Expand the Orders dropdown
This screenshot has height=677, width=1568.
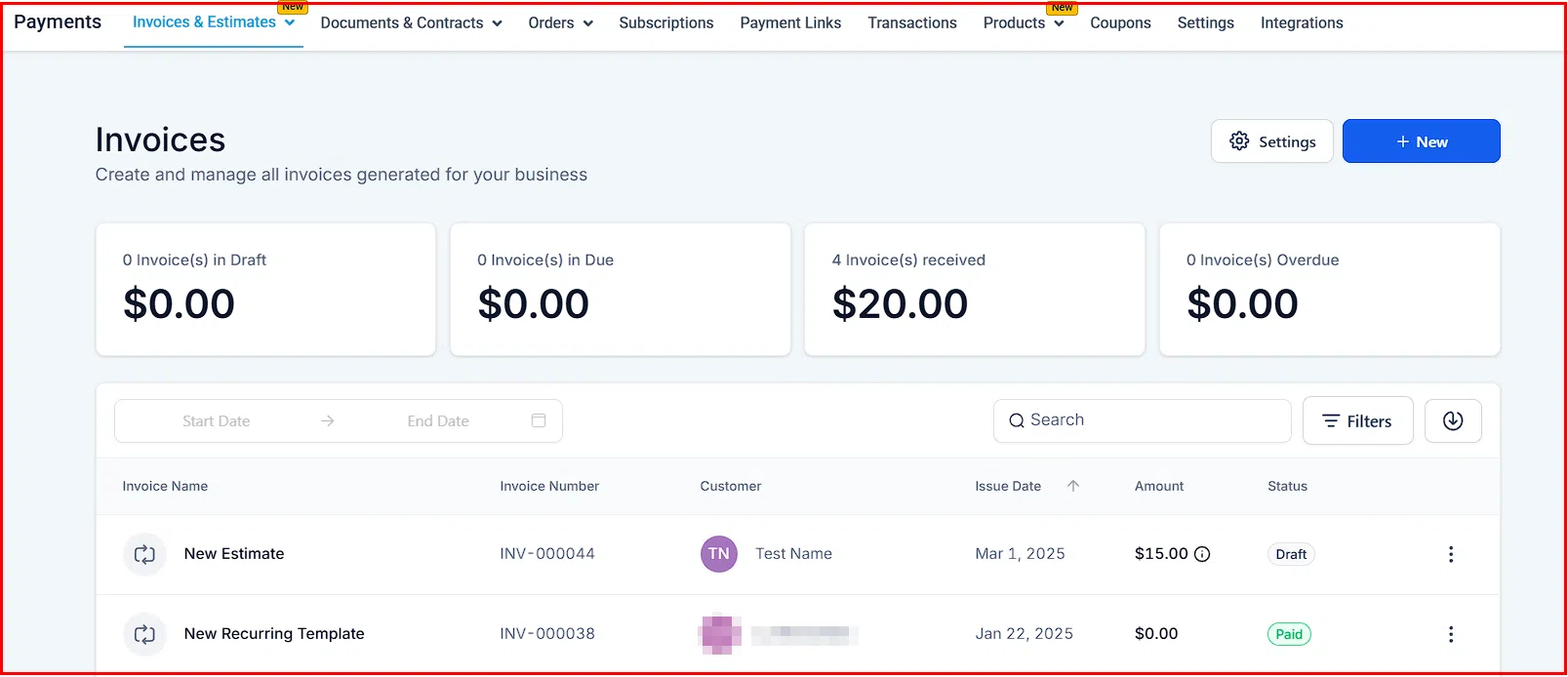click(x=560, y=22)
